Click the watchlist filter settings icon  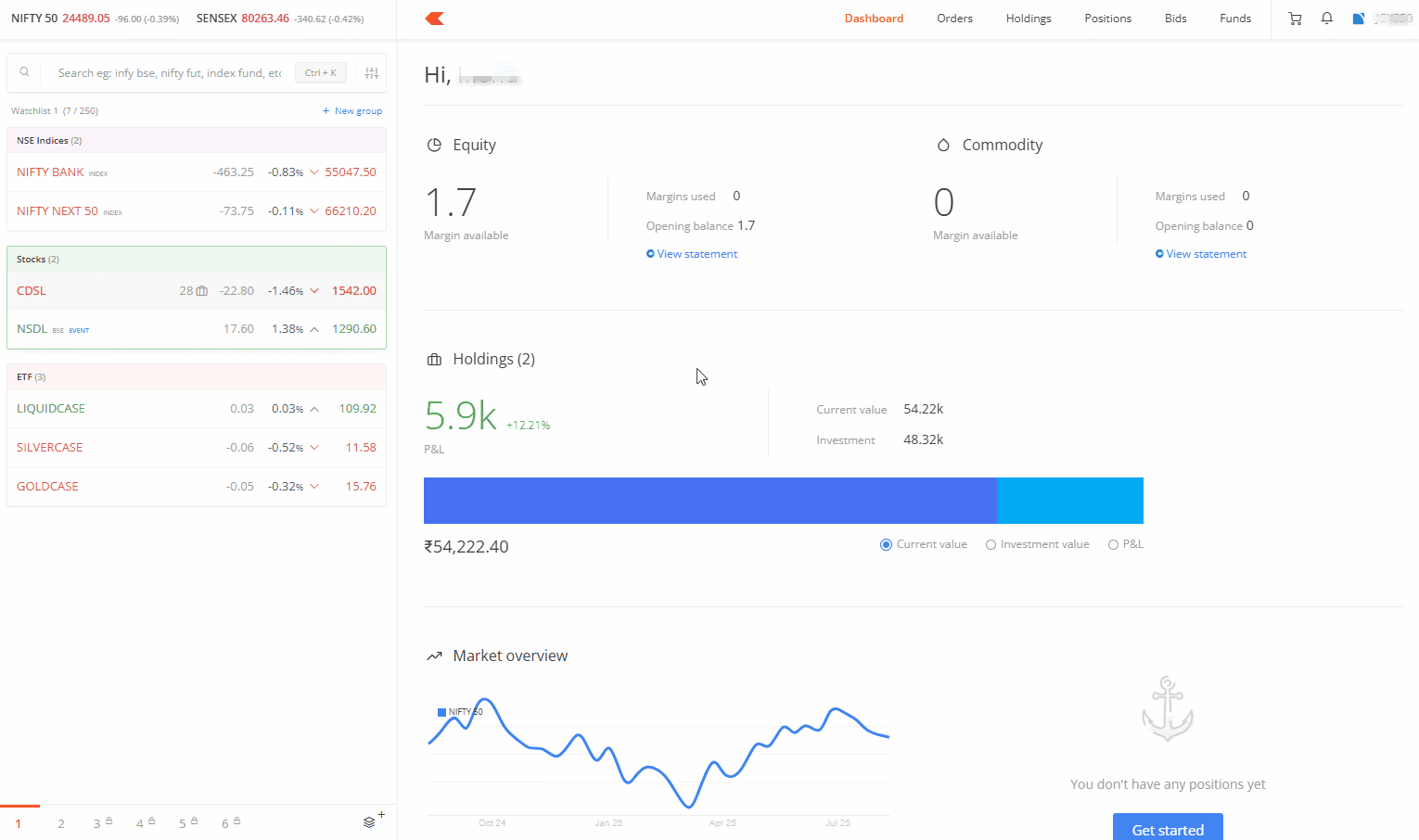(372, 73)
